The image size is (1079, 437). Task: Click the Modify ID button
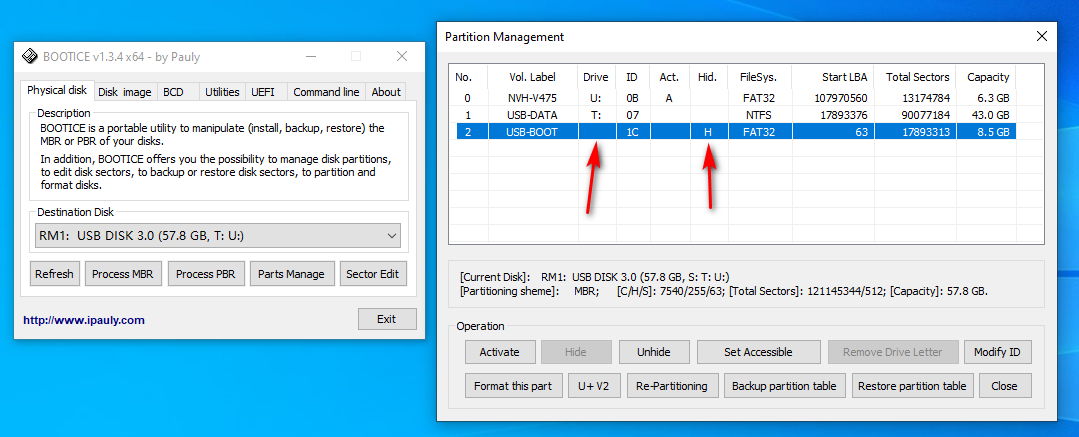(997, 352)
